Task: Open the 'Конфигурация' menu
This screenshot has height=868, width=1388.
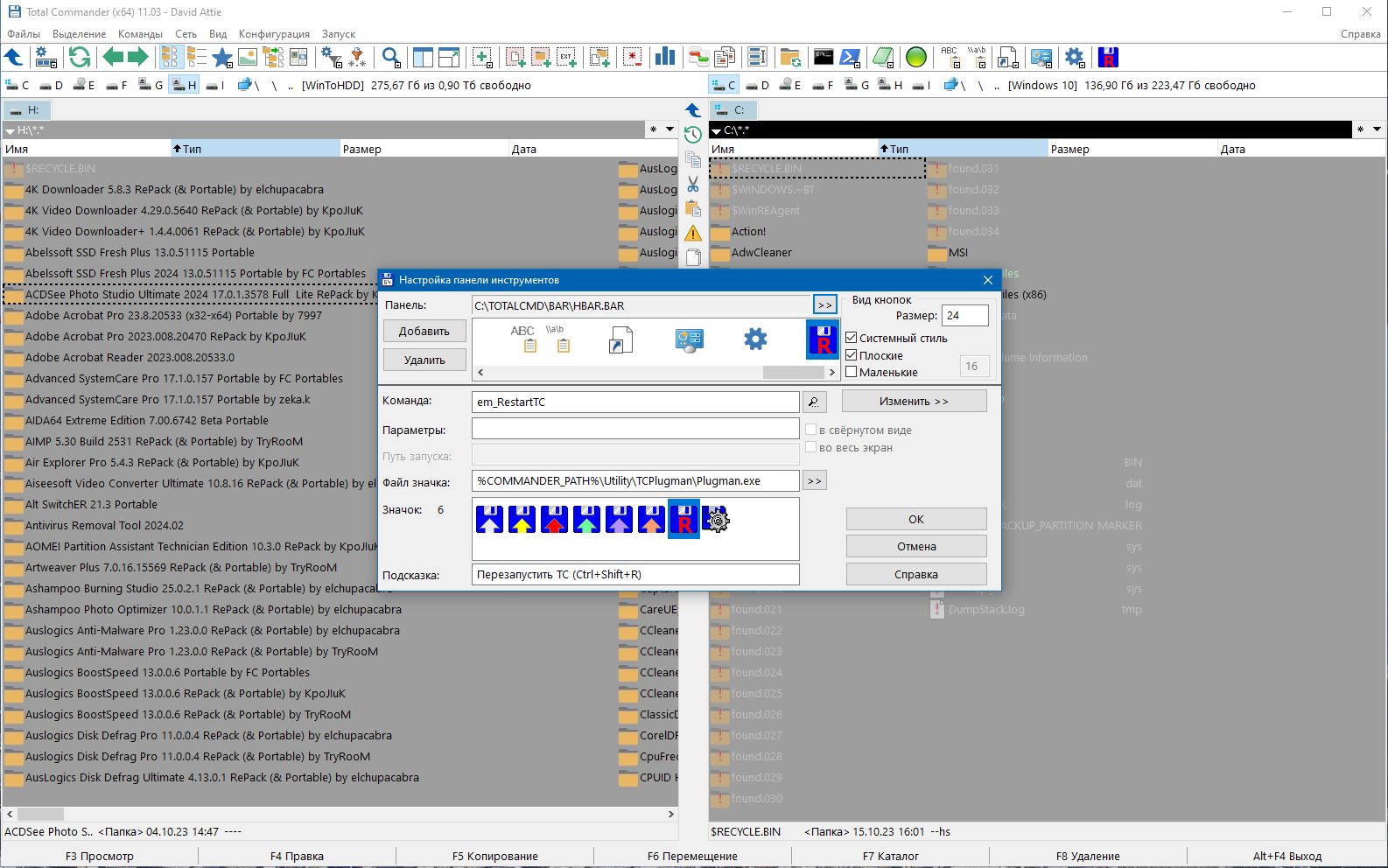Action: (x=274, y=34)
